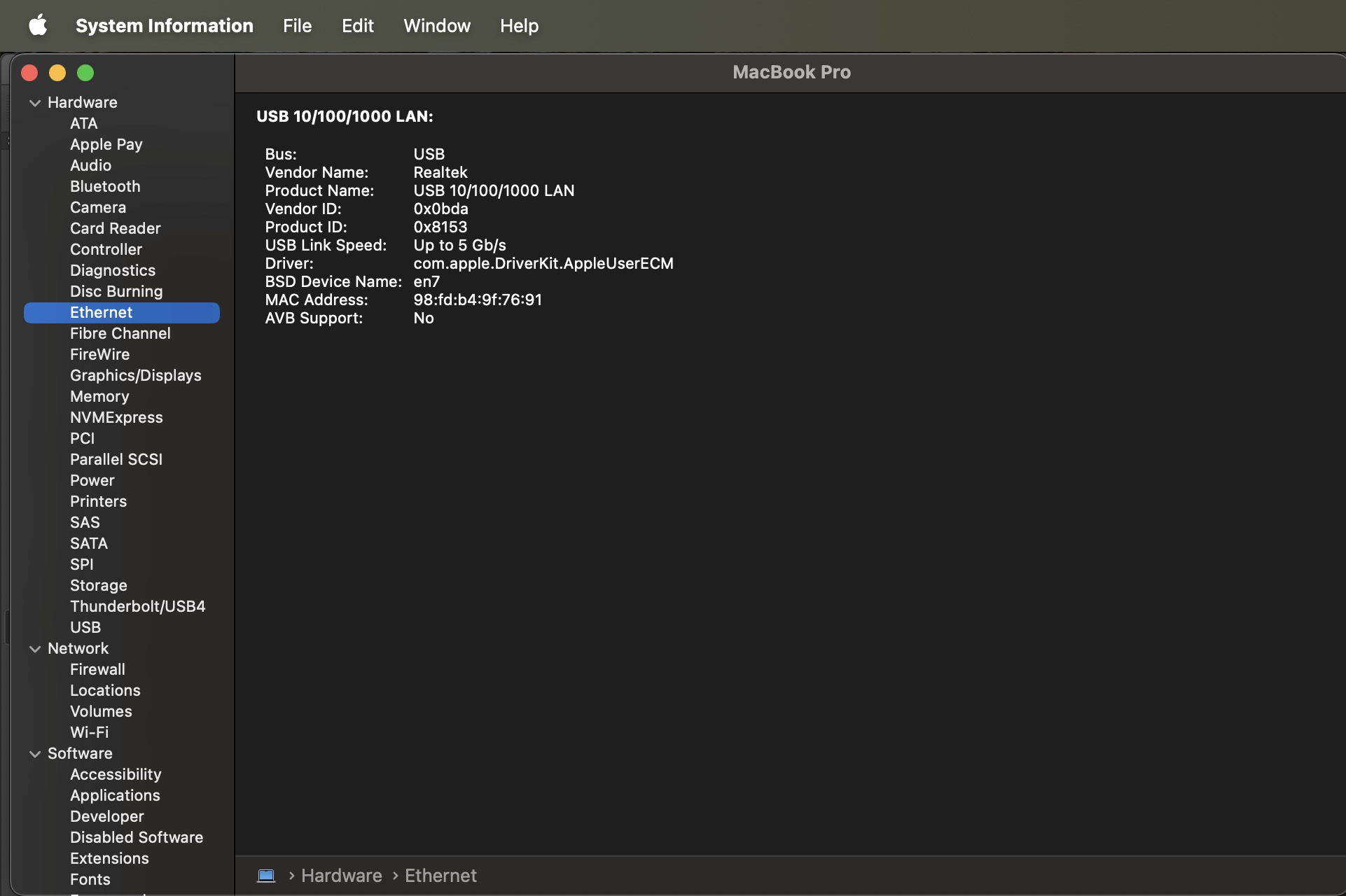Open the Edit menu
1346x896 pixels.
tap(357, 26)
